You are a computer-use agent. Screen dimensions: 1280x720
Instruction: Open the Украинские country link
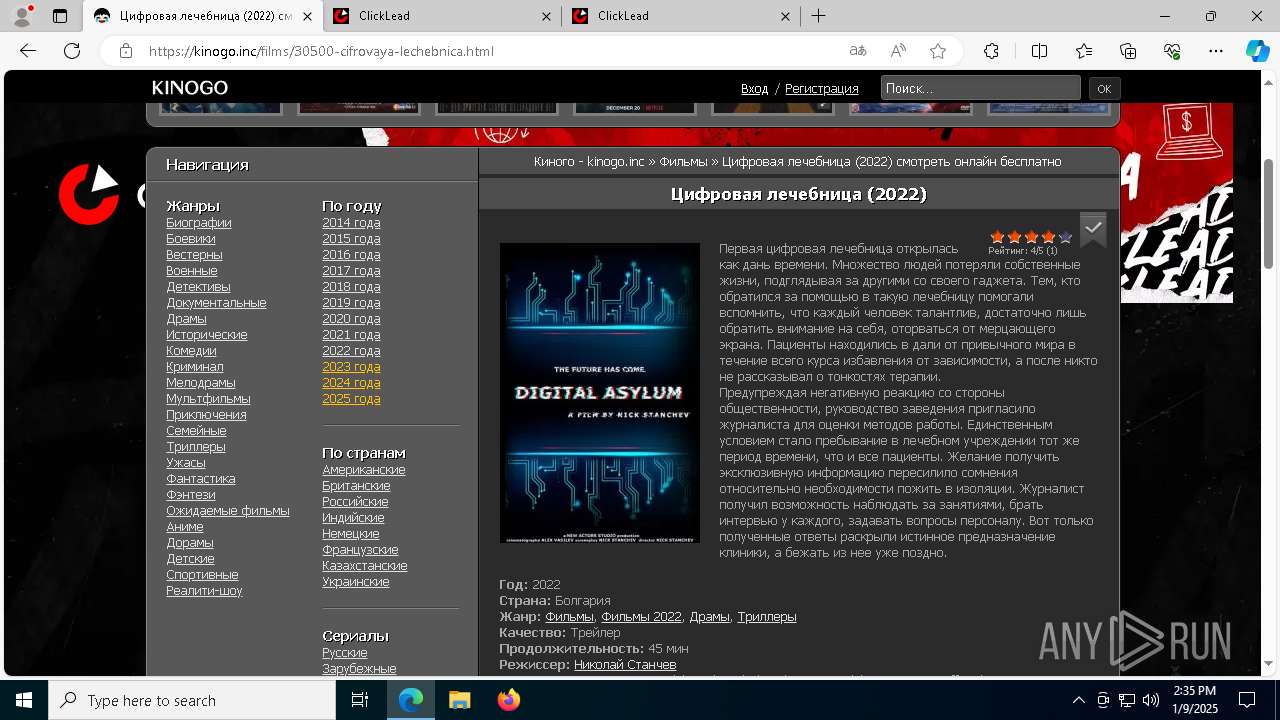[x=355, y=581]
